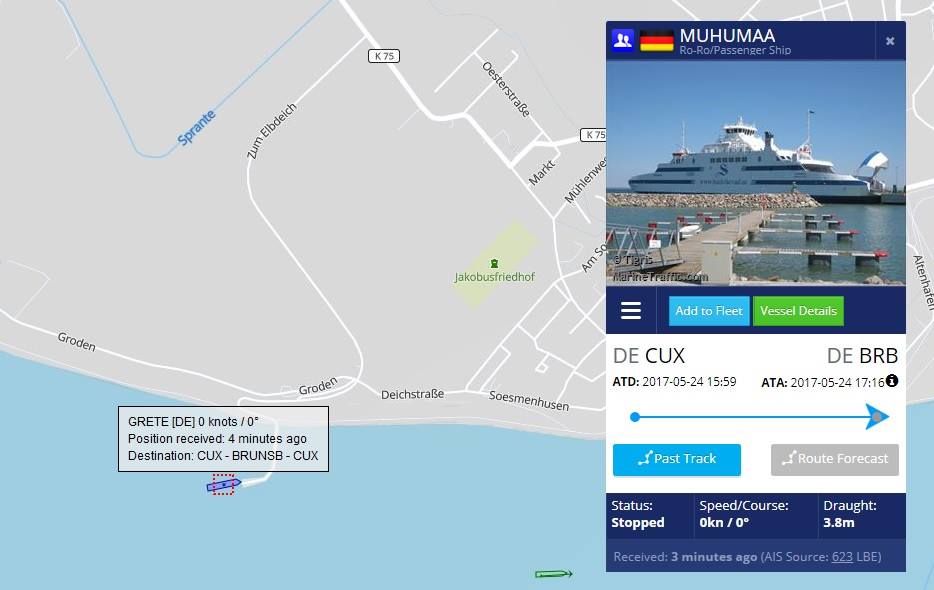Viewport: 934px width, 590px height.
Task: Show Past Track of vessel
Action: [x=677, y=459]
